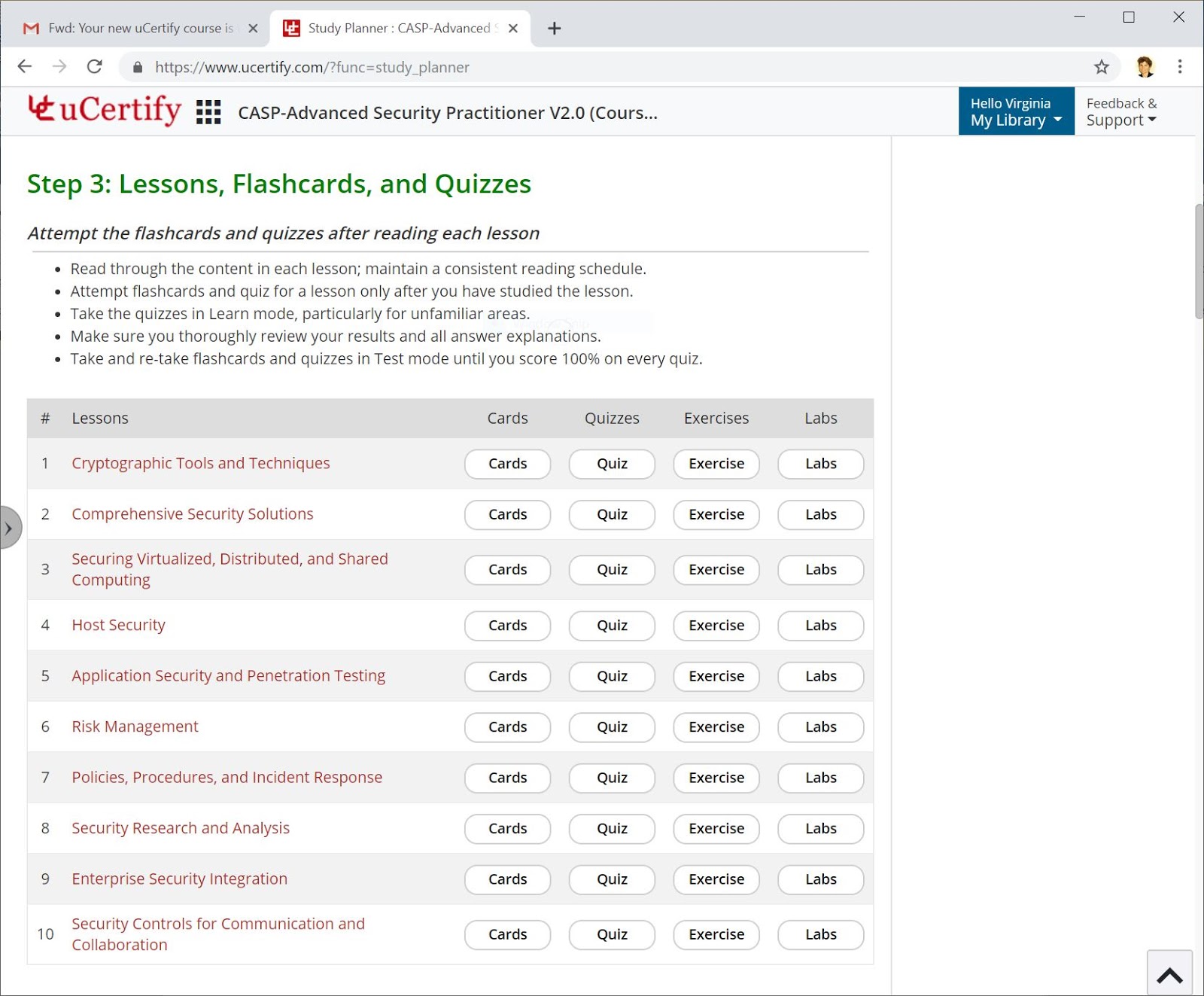This screenshot has width=1204, height=996.
Task: Close the Study Planner tab
Action: [x=513, y=29]
